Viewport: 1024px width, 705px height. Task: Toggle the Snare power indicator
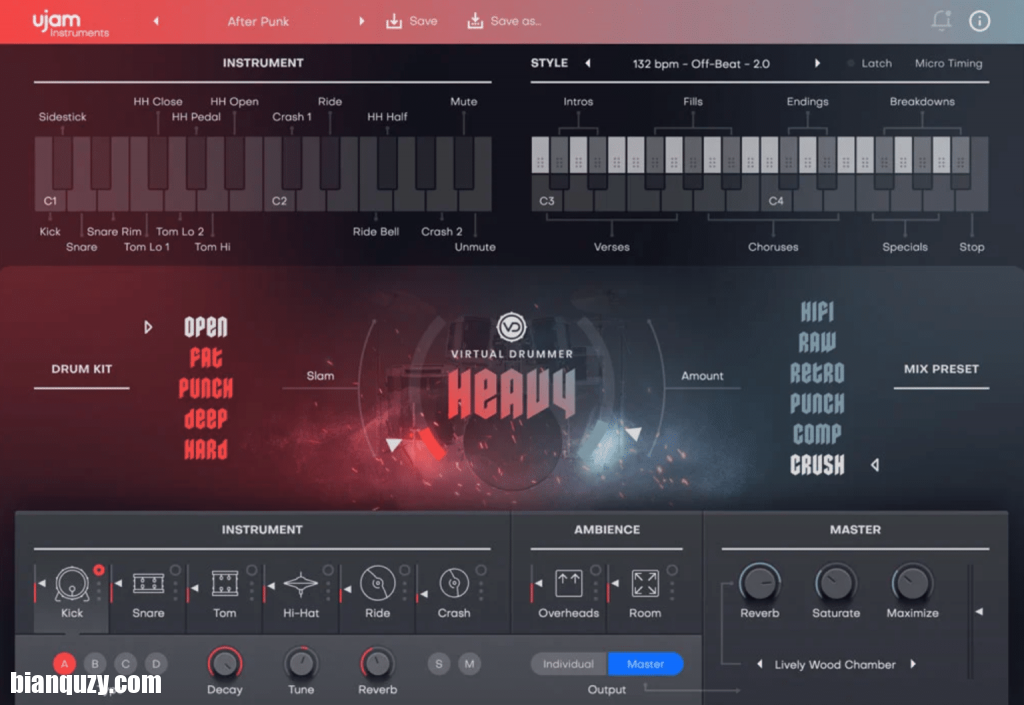(x=175, y=571)
